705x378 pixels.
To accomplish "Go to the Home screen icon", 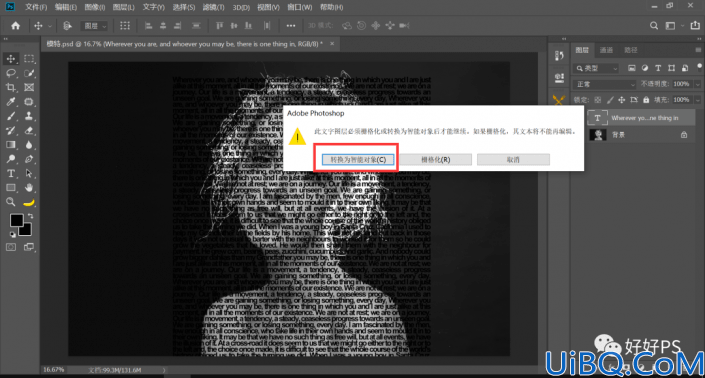I will coord(15,26).
